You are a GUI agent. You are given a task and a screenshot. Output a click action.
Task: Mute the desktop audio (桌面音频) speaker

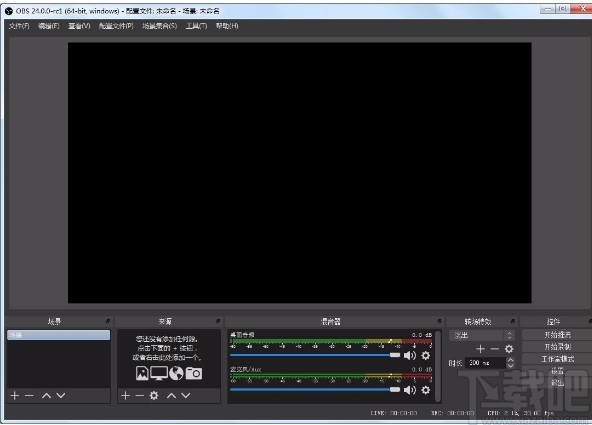coord(410,356)
